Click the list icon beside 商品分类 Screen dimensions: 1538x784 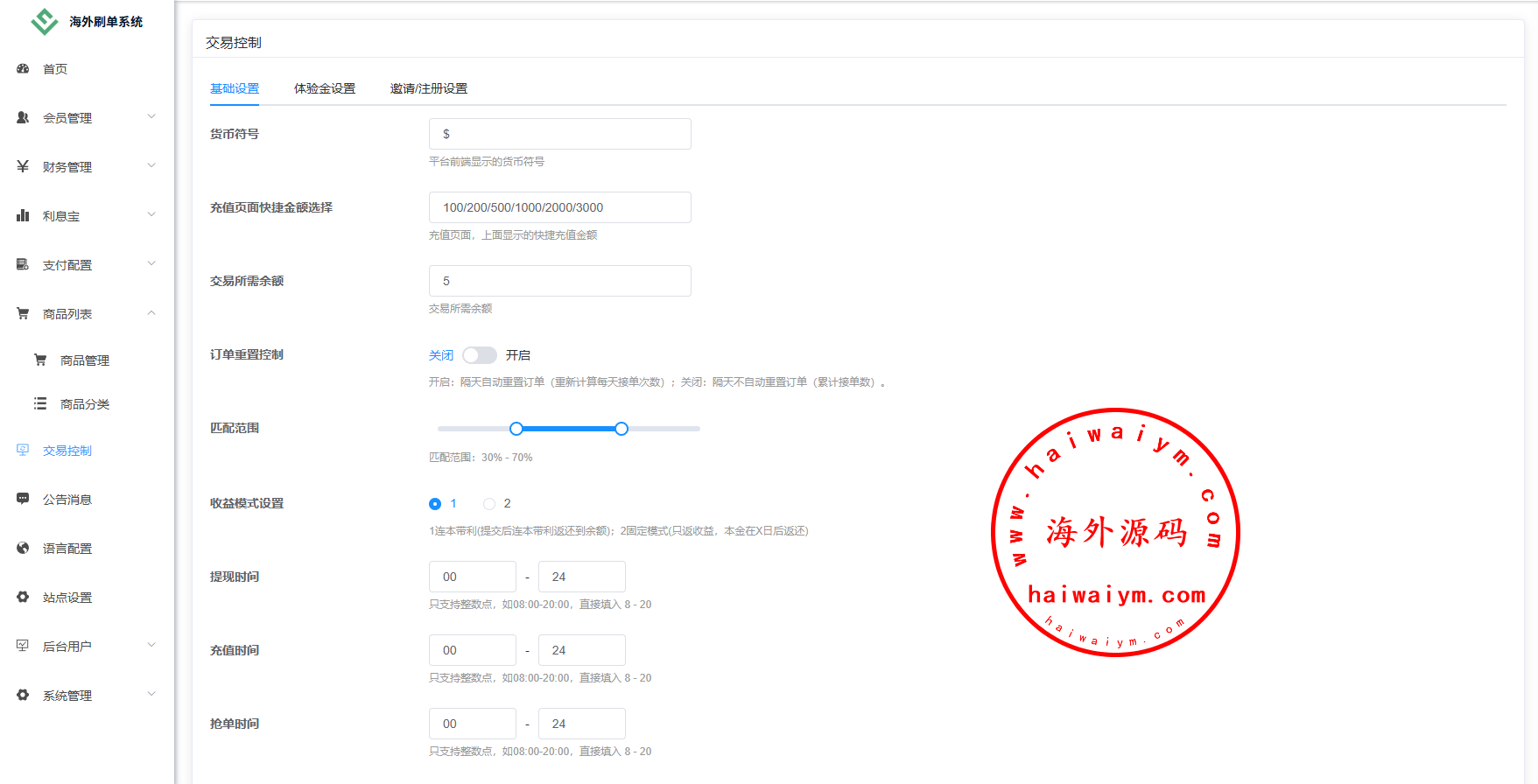point(40,403)
